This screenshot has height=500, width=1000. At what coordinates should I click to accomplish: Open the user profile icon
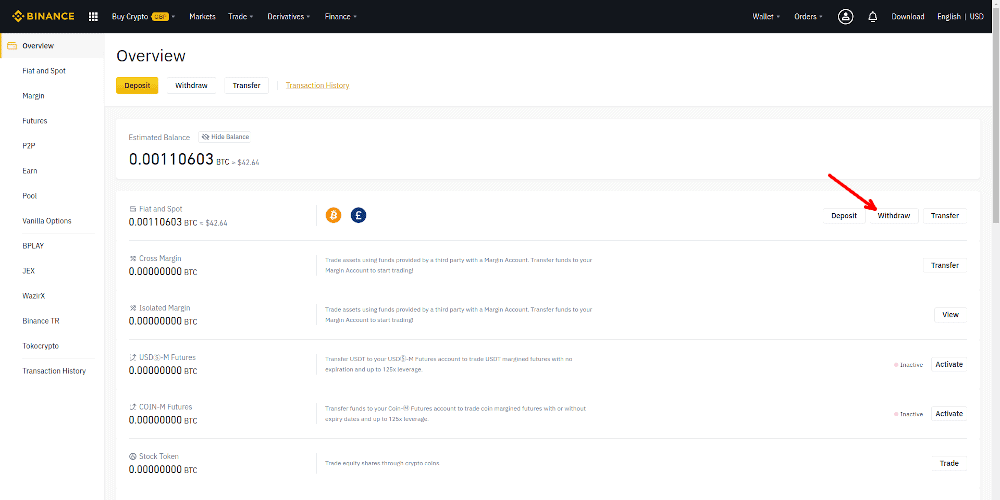846,17
